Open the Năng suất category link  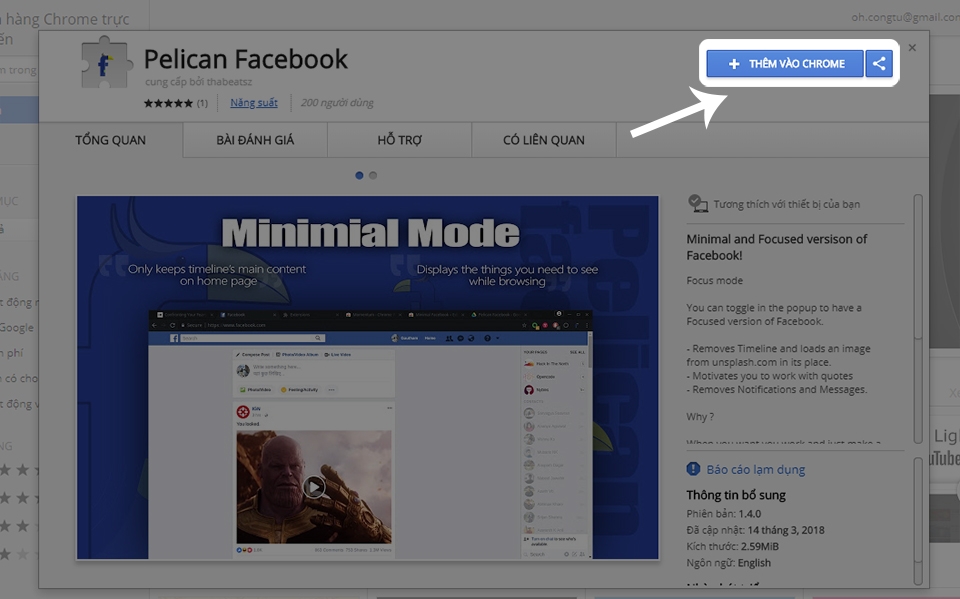point(253,103)
